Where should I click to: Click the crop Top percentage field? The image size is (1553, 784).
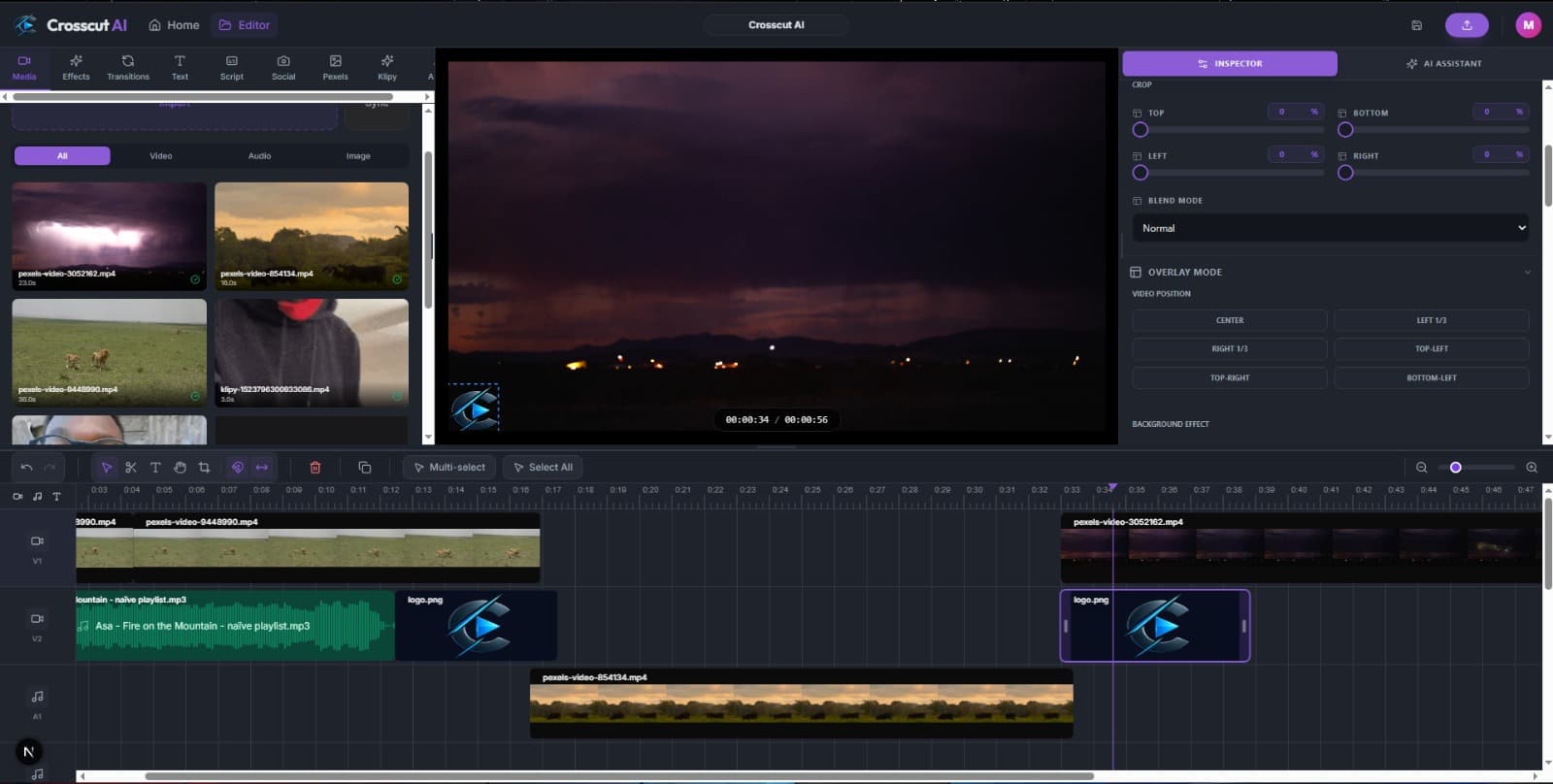pos(1296,112)
